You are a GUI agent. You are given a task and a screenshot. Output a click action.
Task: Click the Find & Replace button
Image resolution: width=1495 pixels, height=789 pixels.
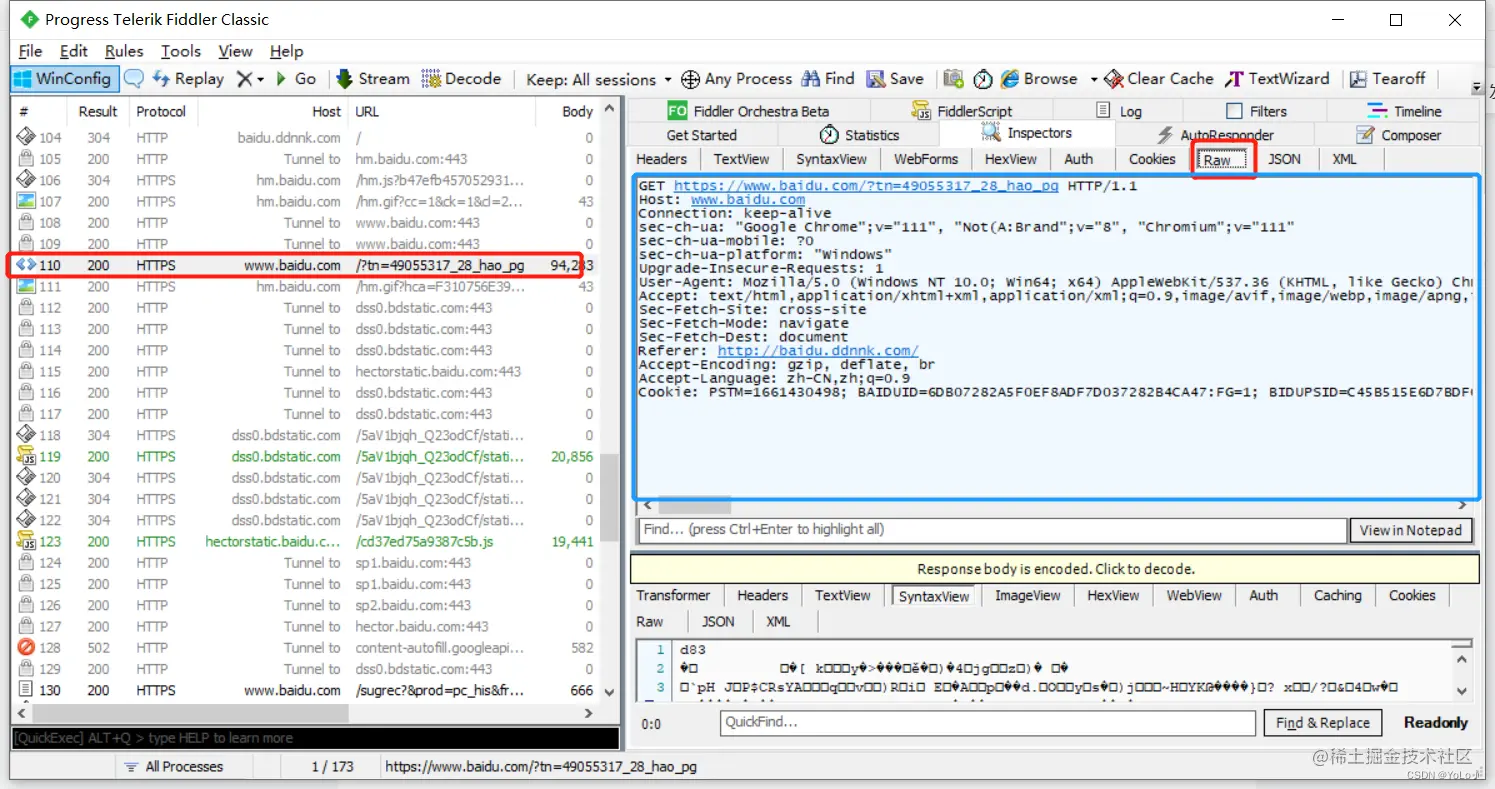(x=1322, y=723)
